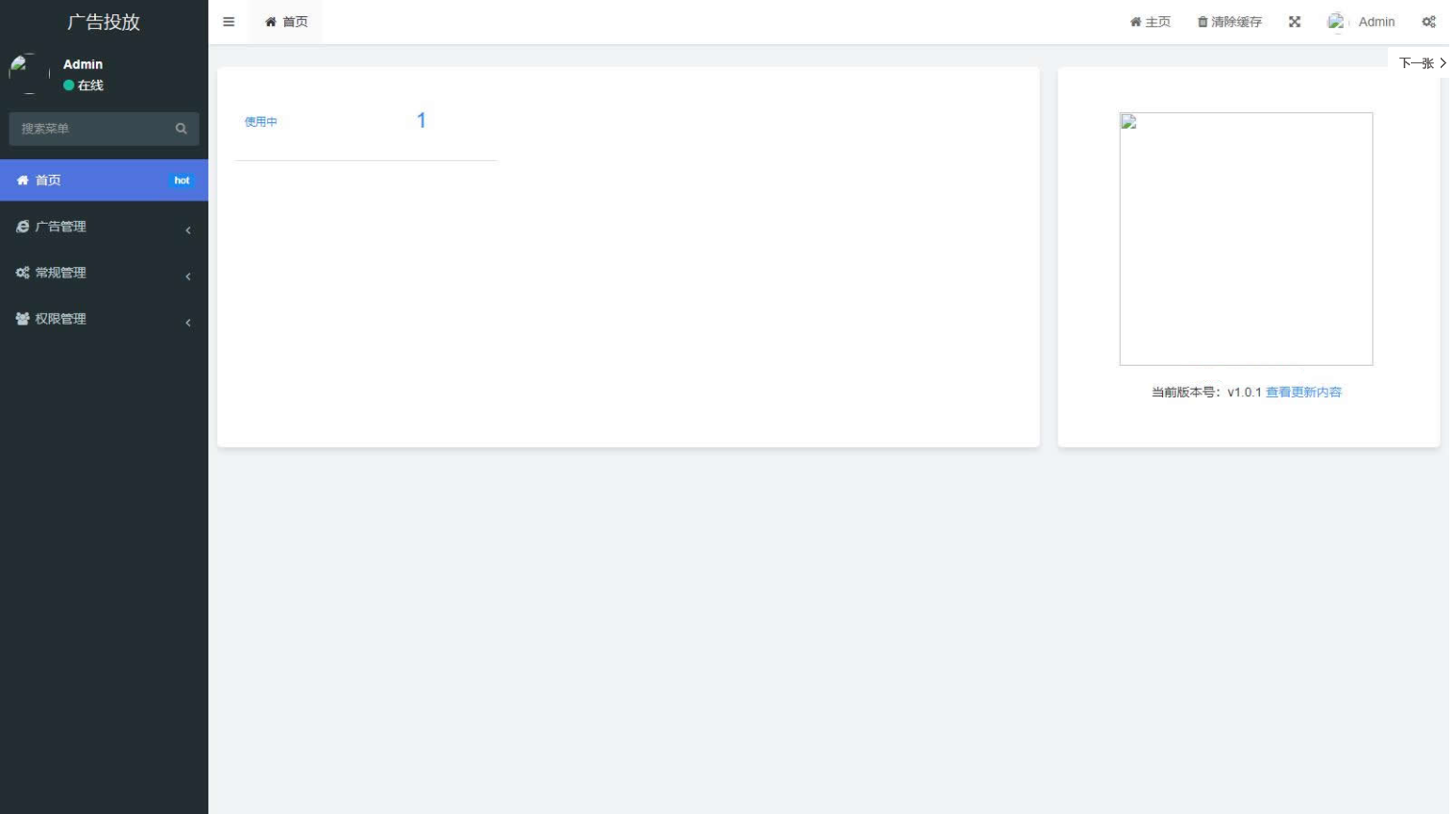This screenshot has height=814, width=1456.
Task: Select the 首页 tab in the tab bar
Action: pos(286,22)
